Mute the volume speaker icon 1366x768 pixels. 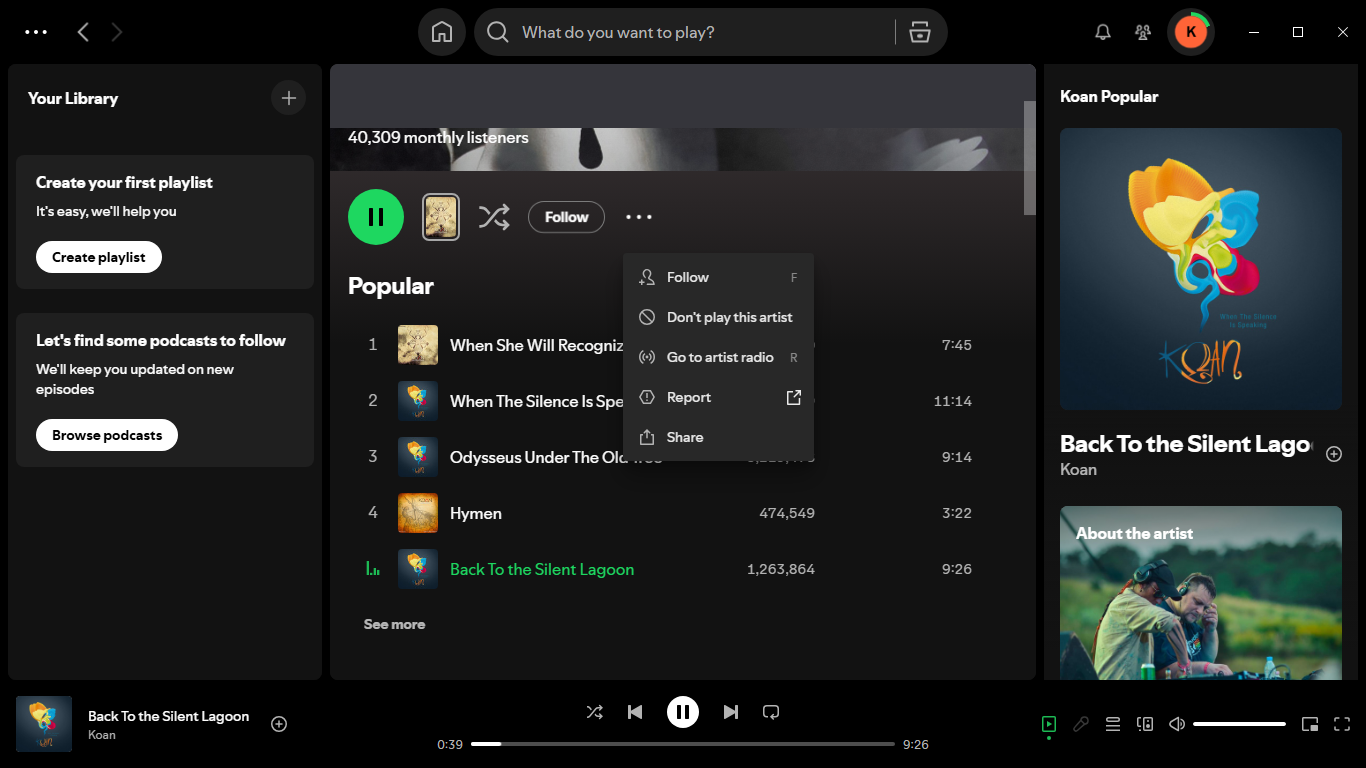point(1177,724)
